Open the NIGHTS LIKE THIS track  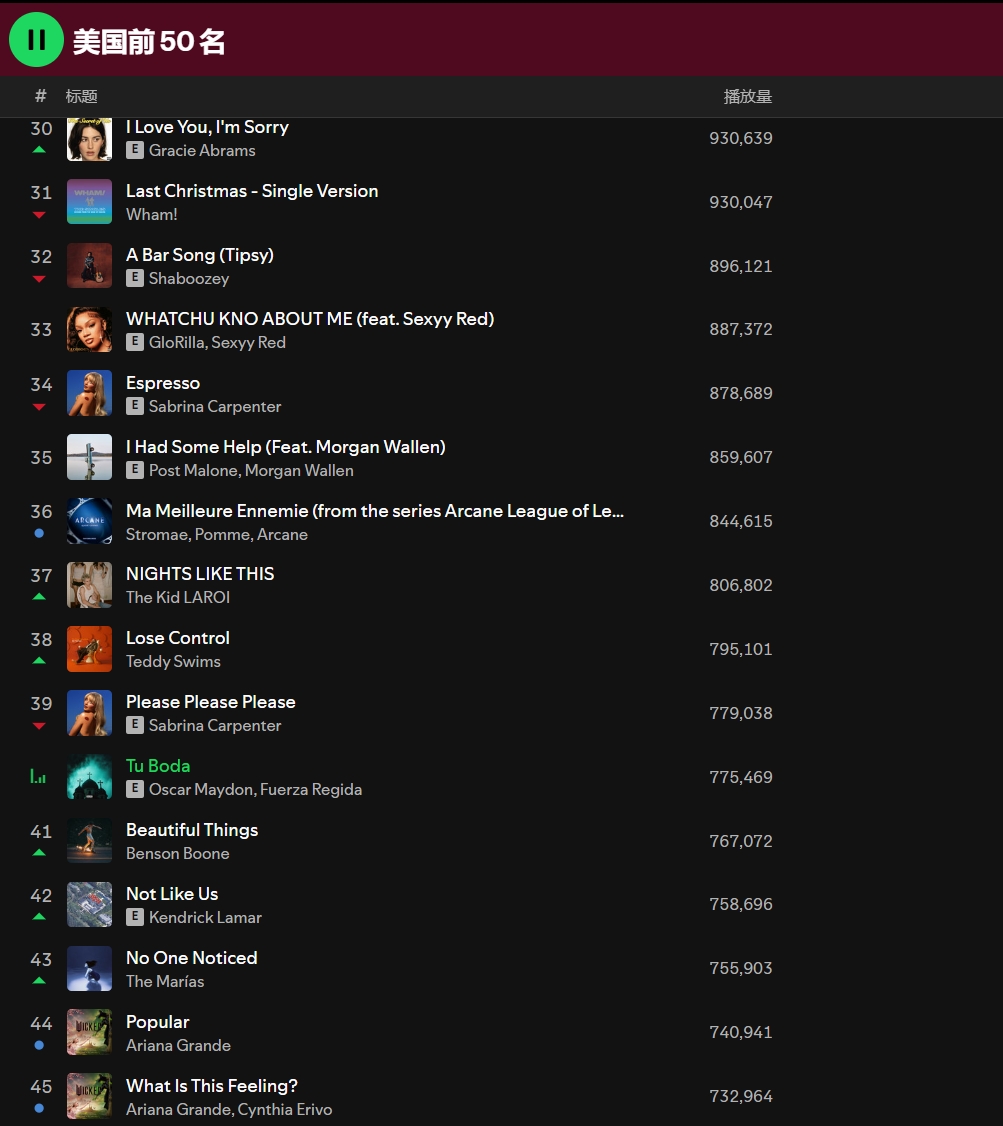click(200, 574)
